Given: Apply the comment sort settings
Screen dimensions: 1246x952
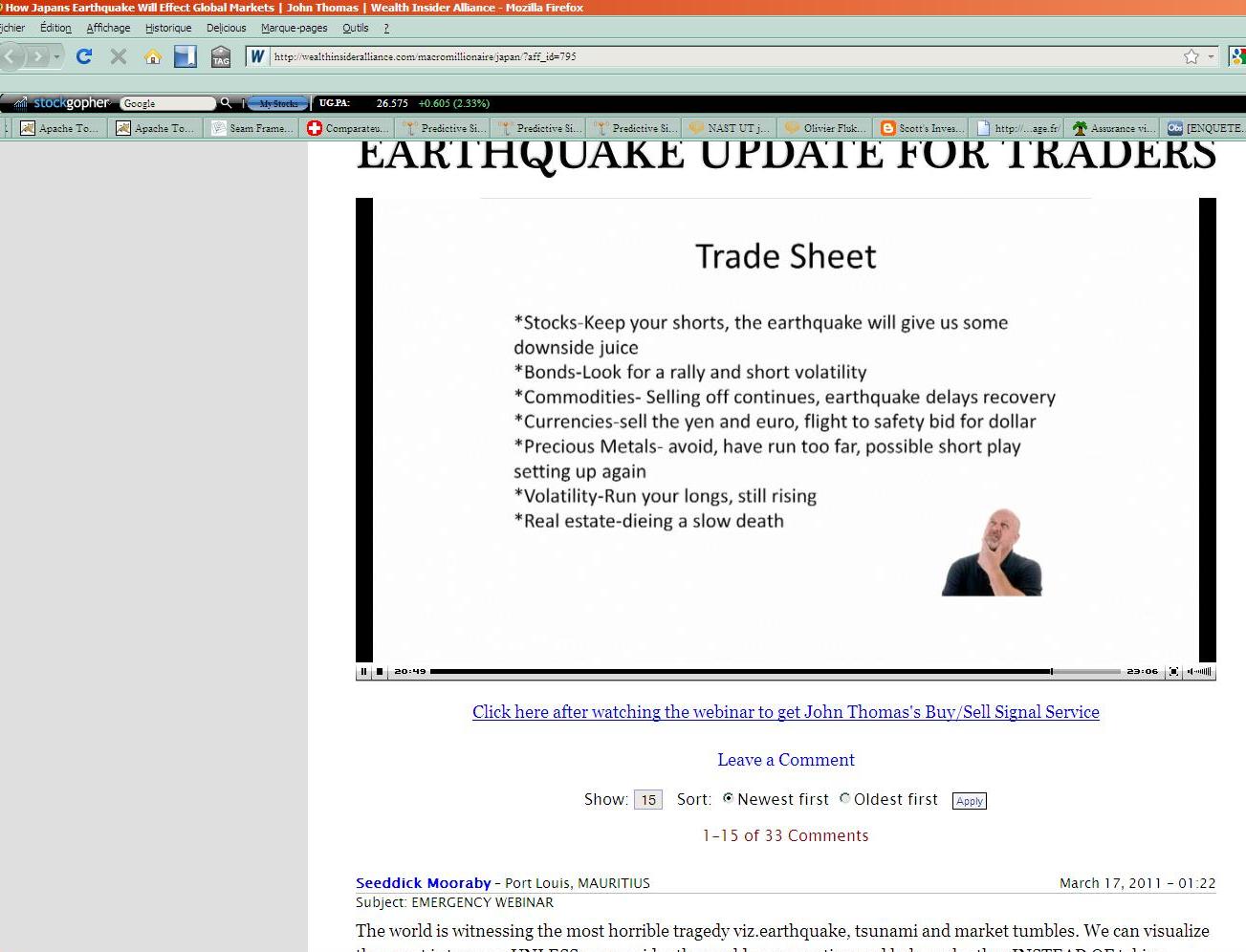Looking at the screenshot, I should pyautogui.click(x=970, y=801).
